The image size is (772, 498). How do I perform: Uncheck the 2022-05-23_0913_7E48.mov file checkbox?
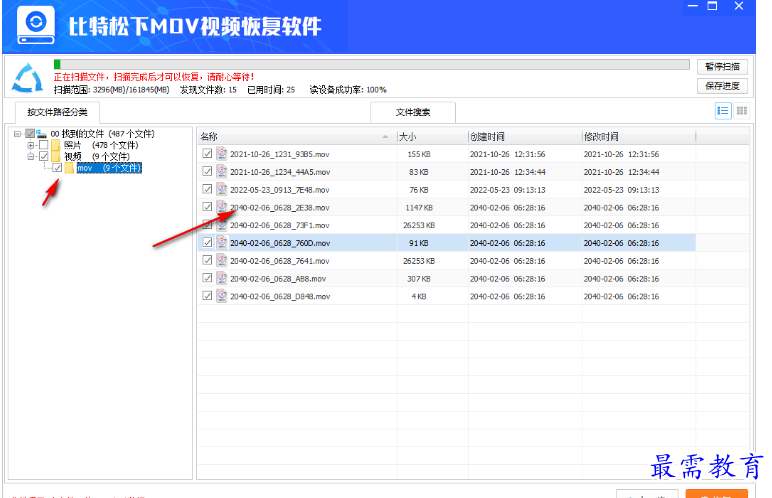pyautogui.click(x=207, y=189)
